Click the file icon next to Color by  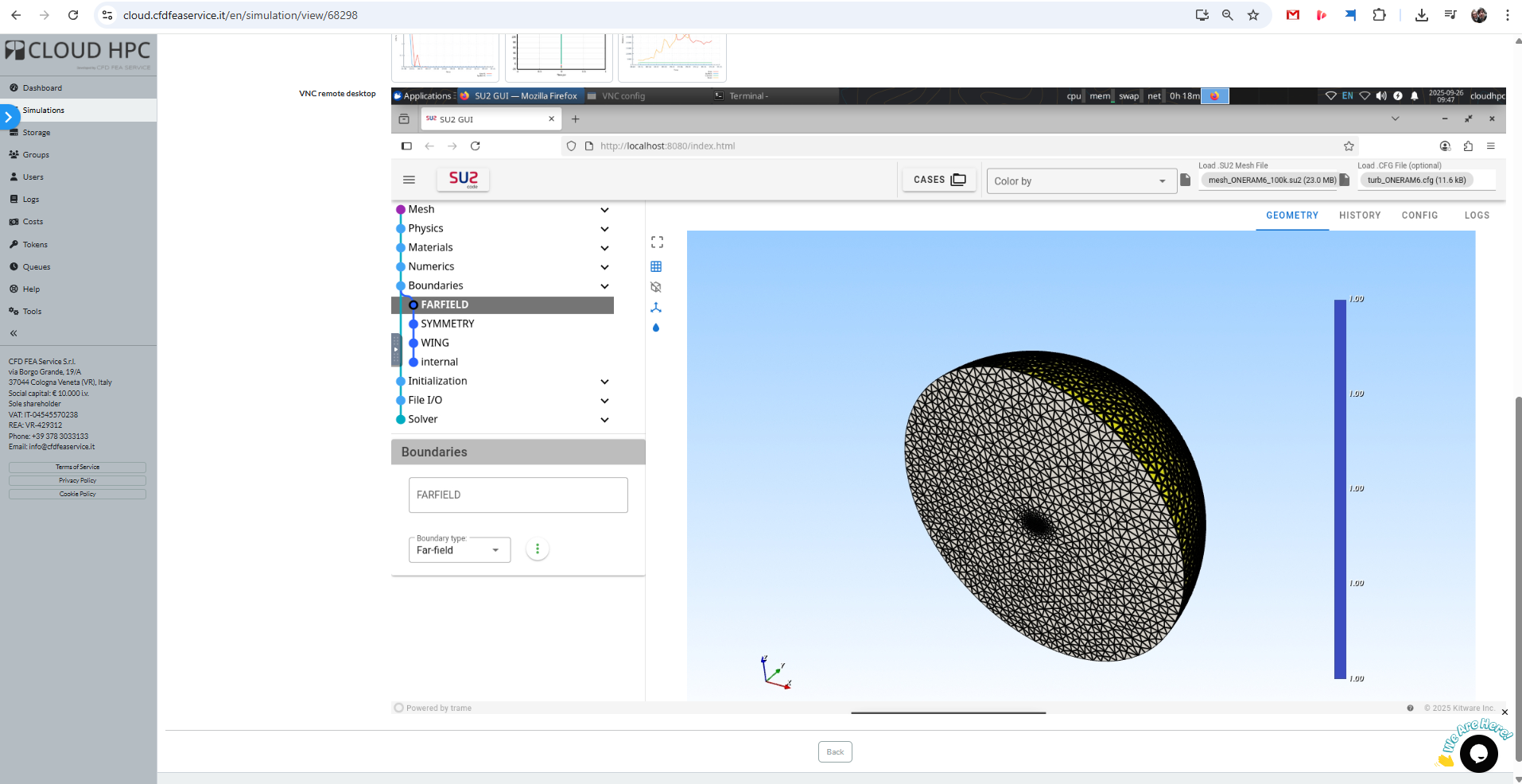point(1186,180)
